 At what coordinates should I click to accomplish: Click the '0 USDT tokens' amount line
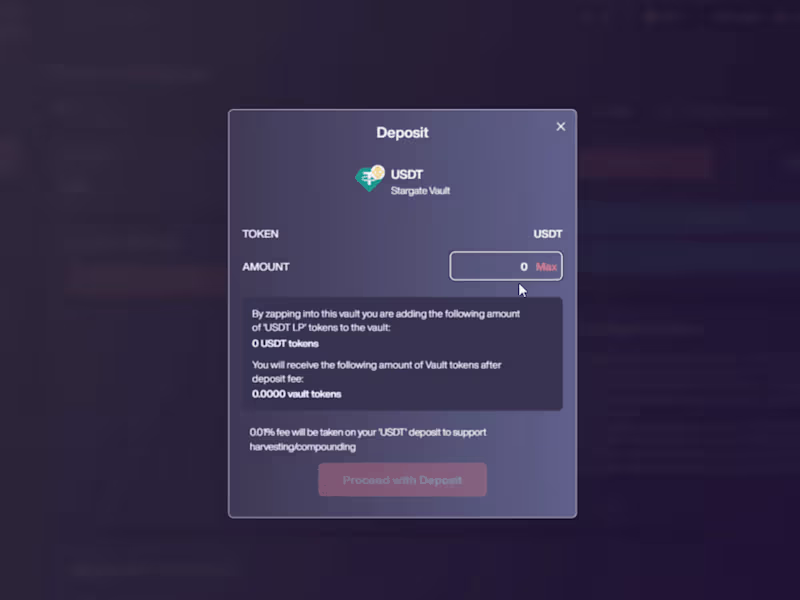285,343
